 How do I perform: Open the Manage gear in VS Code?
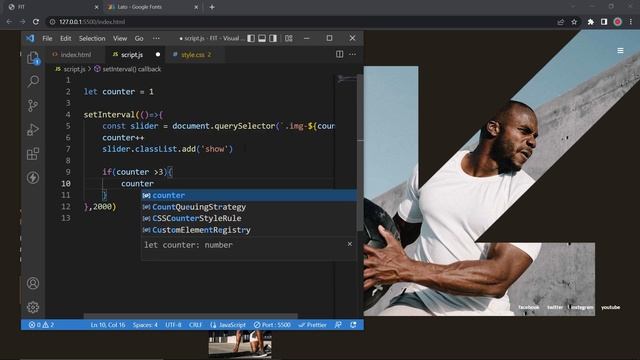coord(33,307)
